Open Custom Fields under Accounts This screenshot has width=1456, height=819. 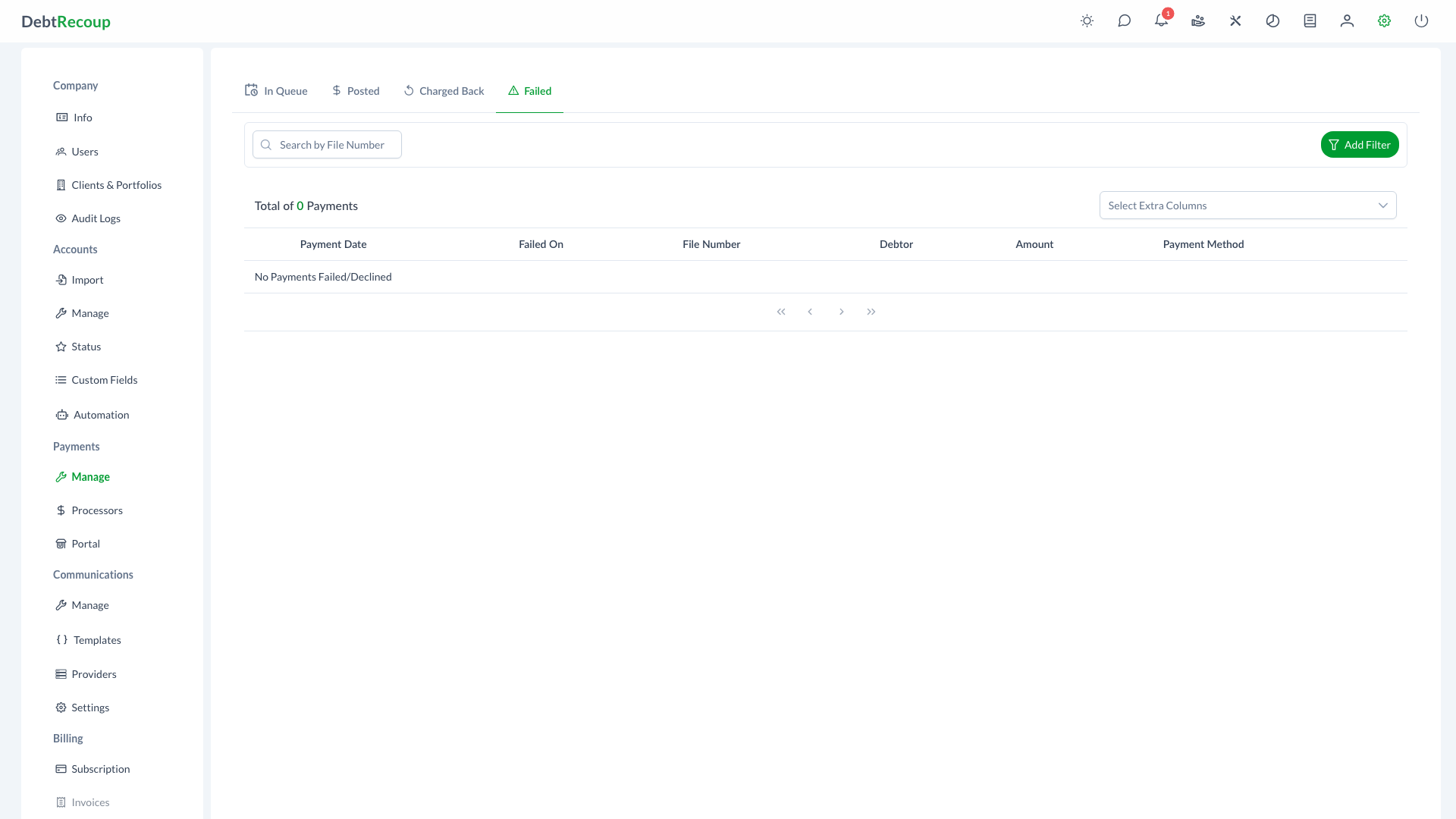click(x=105, y=380)
